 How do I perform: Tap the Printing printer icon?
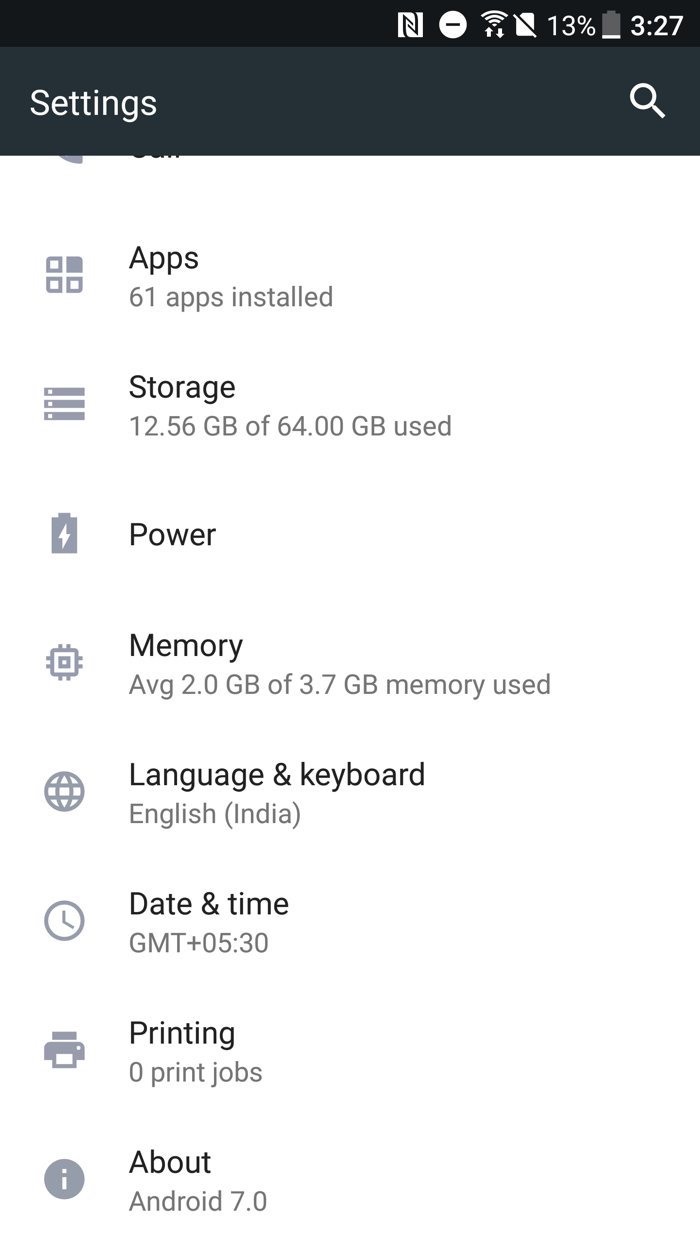65,1050
